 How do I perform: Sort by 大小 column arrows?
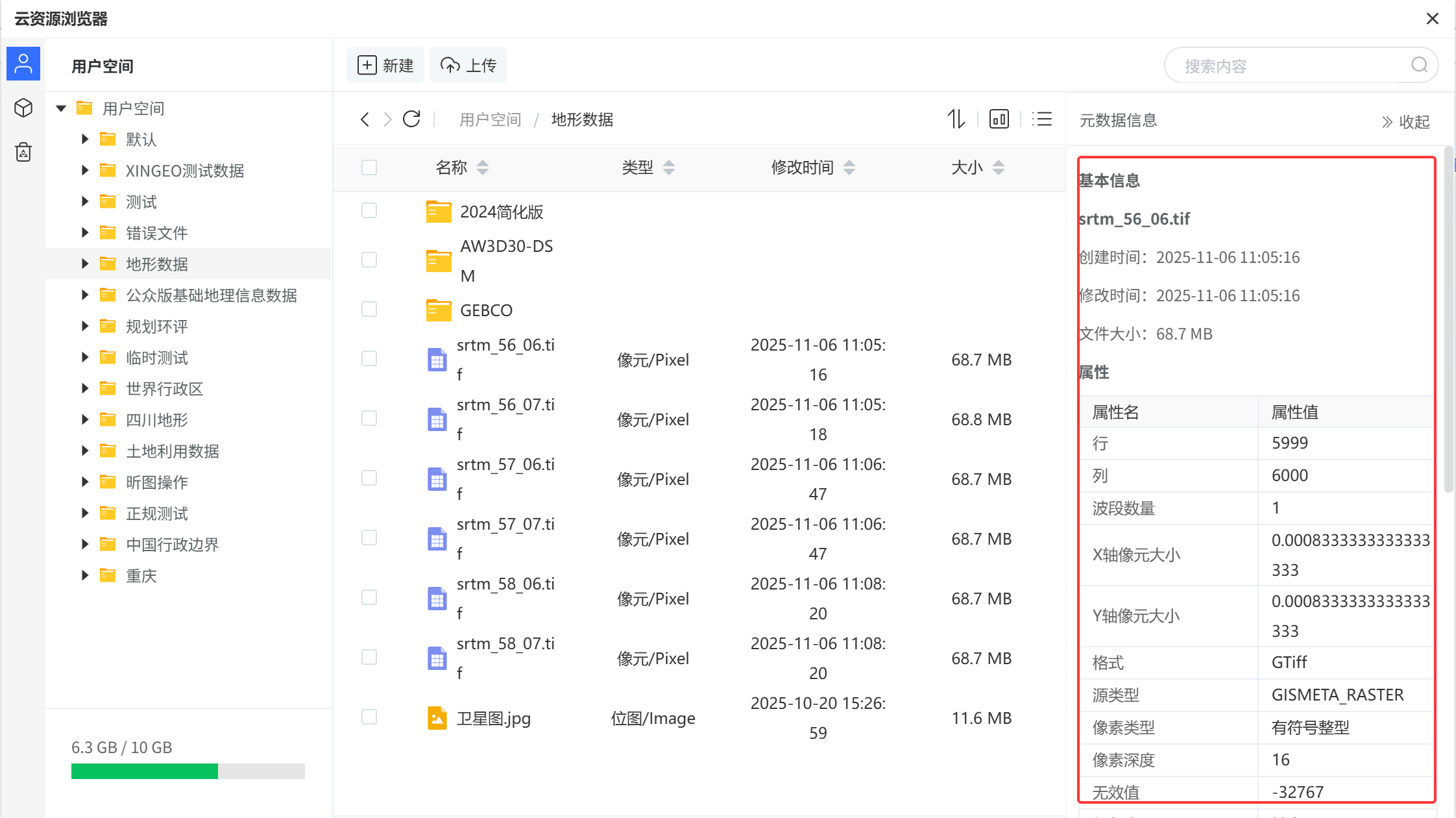tap(999, 167)
